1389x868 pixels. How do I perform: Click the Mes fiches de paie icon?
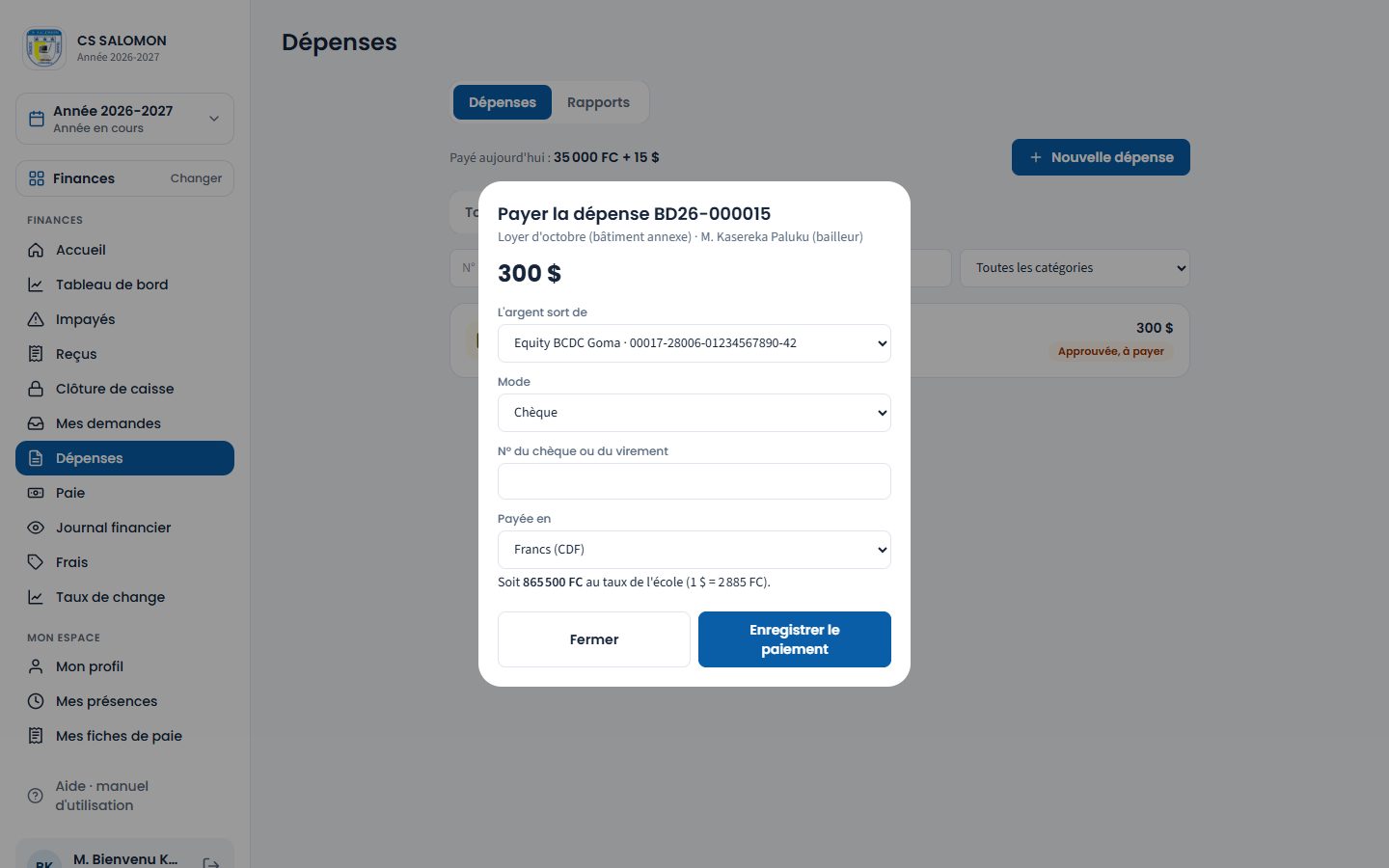point(36,736)
